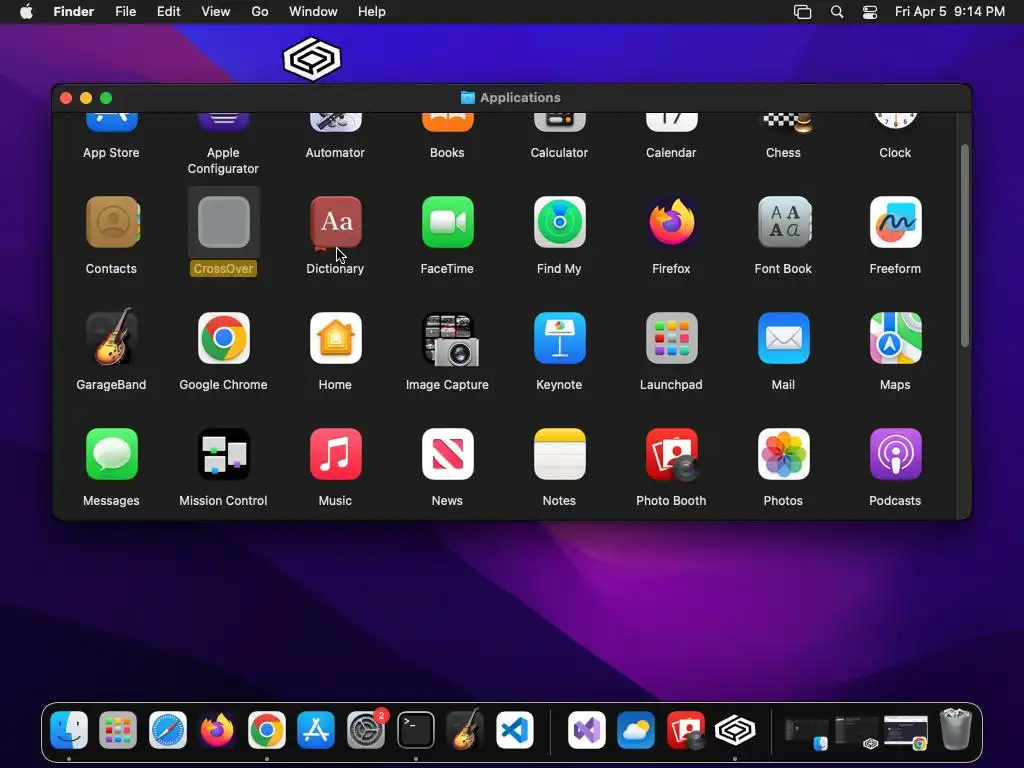Screen dimensions: 1024x768
Task: Select Photo Booth in the Applications window
Action: click(671, 455)
